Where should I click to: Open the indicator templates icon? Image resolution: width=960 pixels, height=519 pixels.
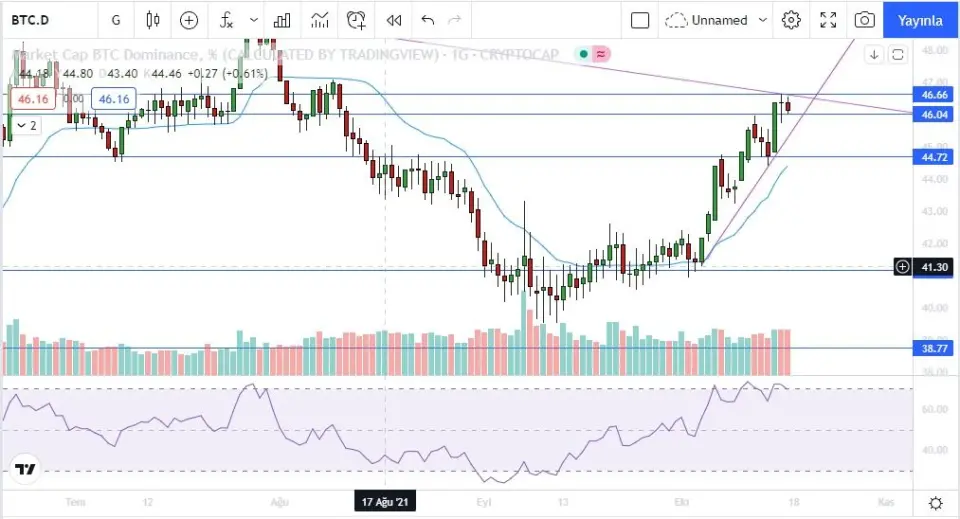coord(320,20)
